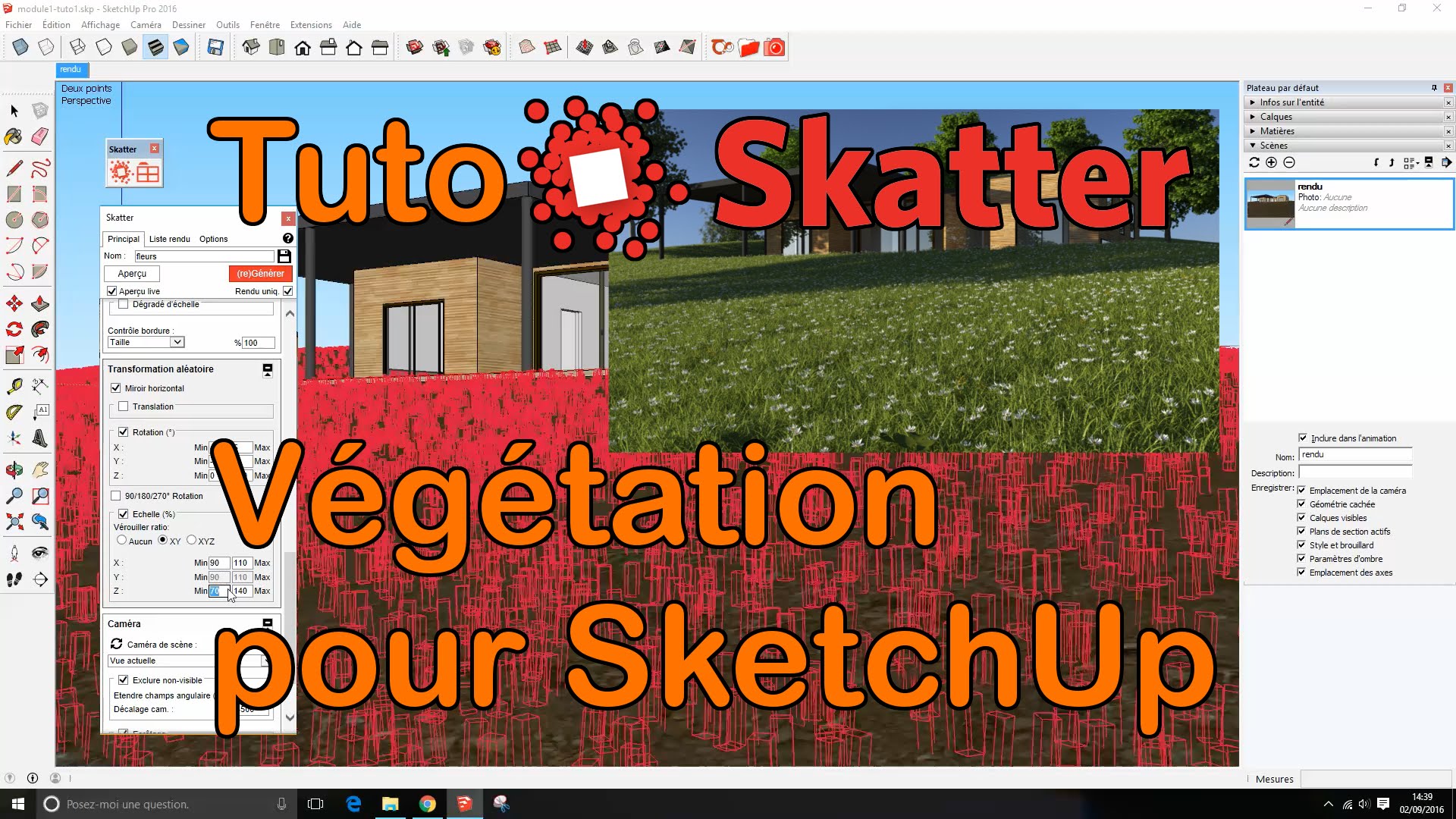This screenshot has height=819, width=1456.
Task: Switch to Front view house icon
Action: [303, 48]
